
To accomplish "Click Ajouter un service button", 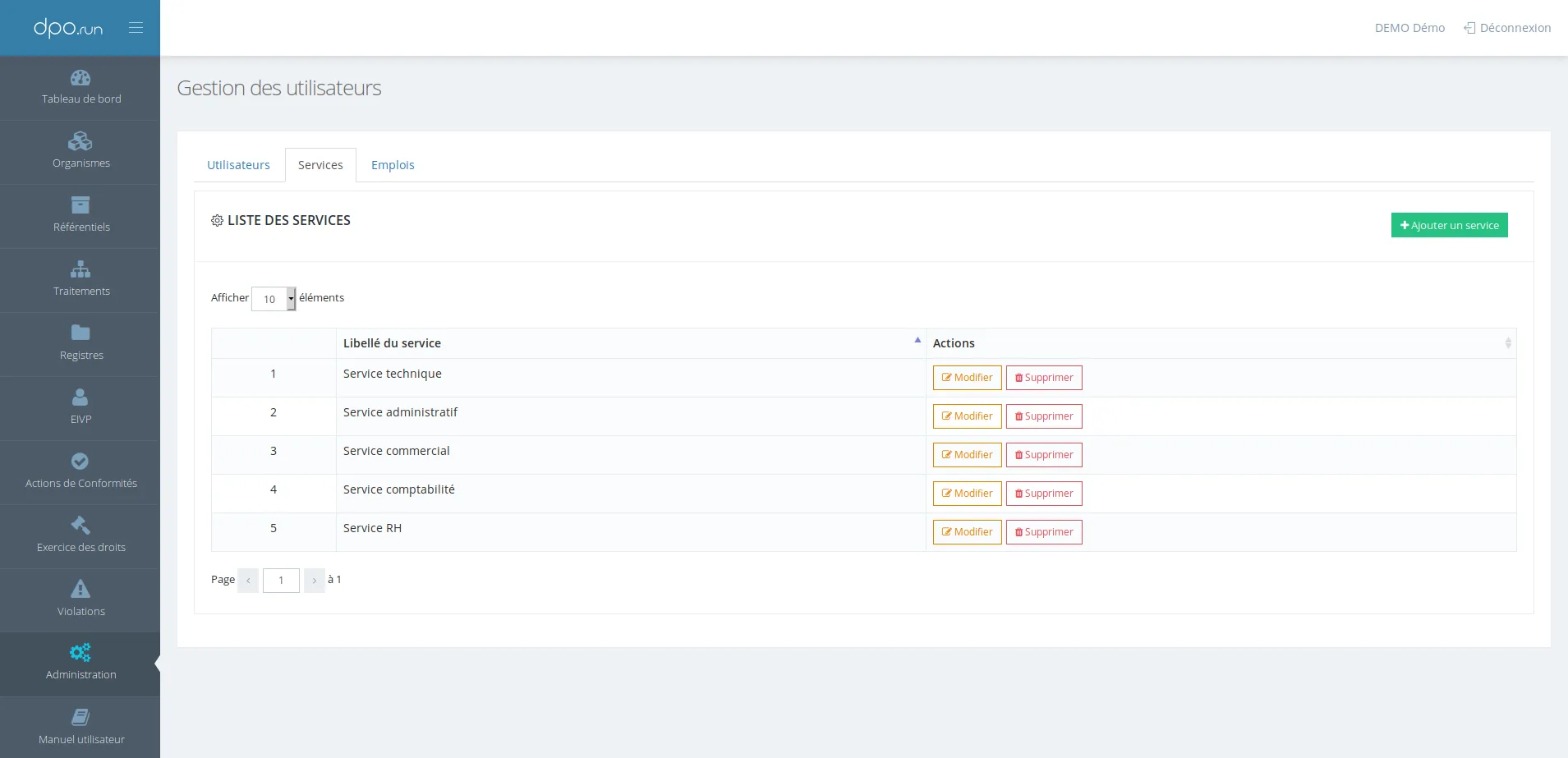I will [x=1449, y=225].
